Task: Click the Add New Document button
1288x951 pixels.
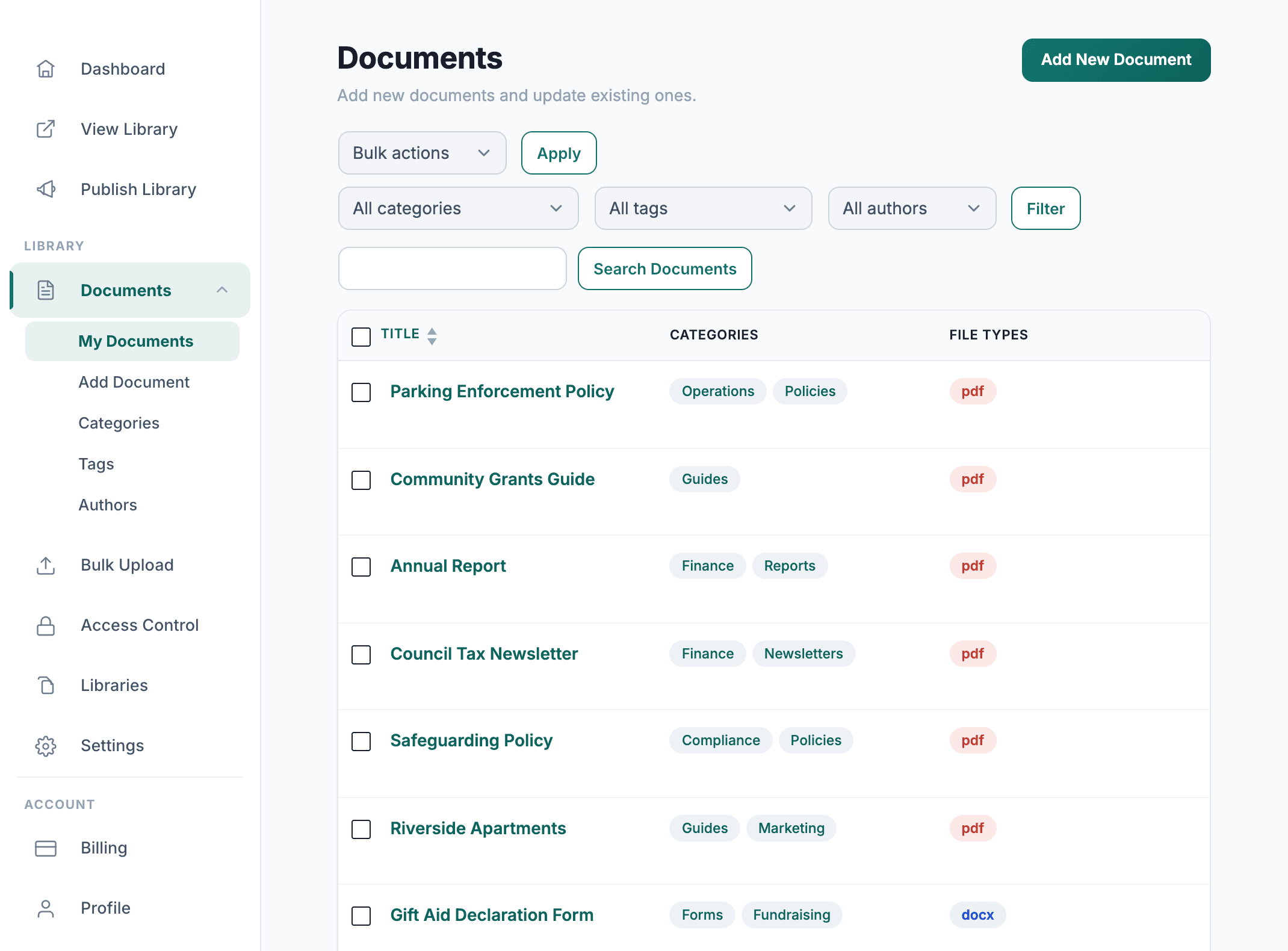Action: [x=1116, y=60]
